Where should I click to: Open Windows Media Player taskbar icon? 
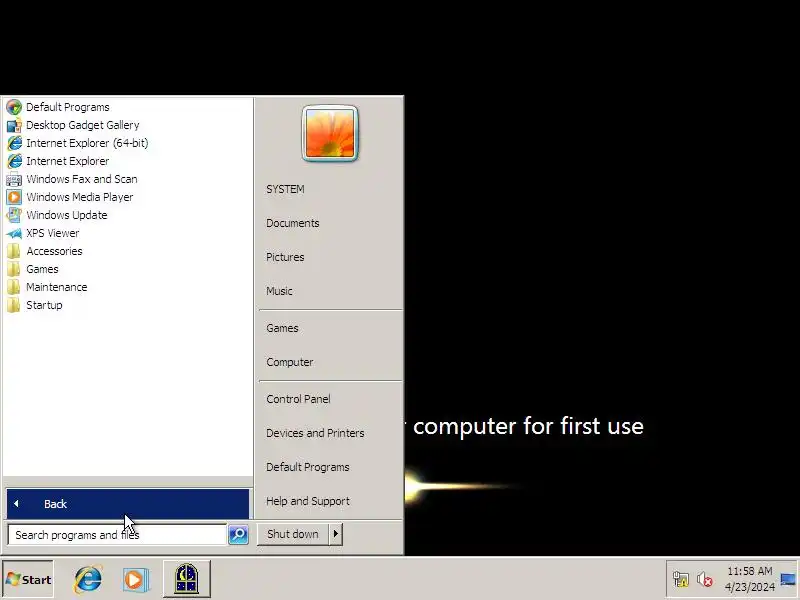135,580
